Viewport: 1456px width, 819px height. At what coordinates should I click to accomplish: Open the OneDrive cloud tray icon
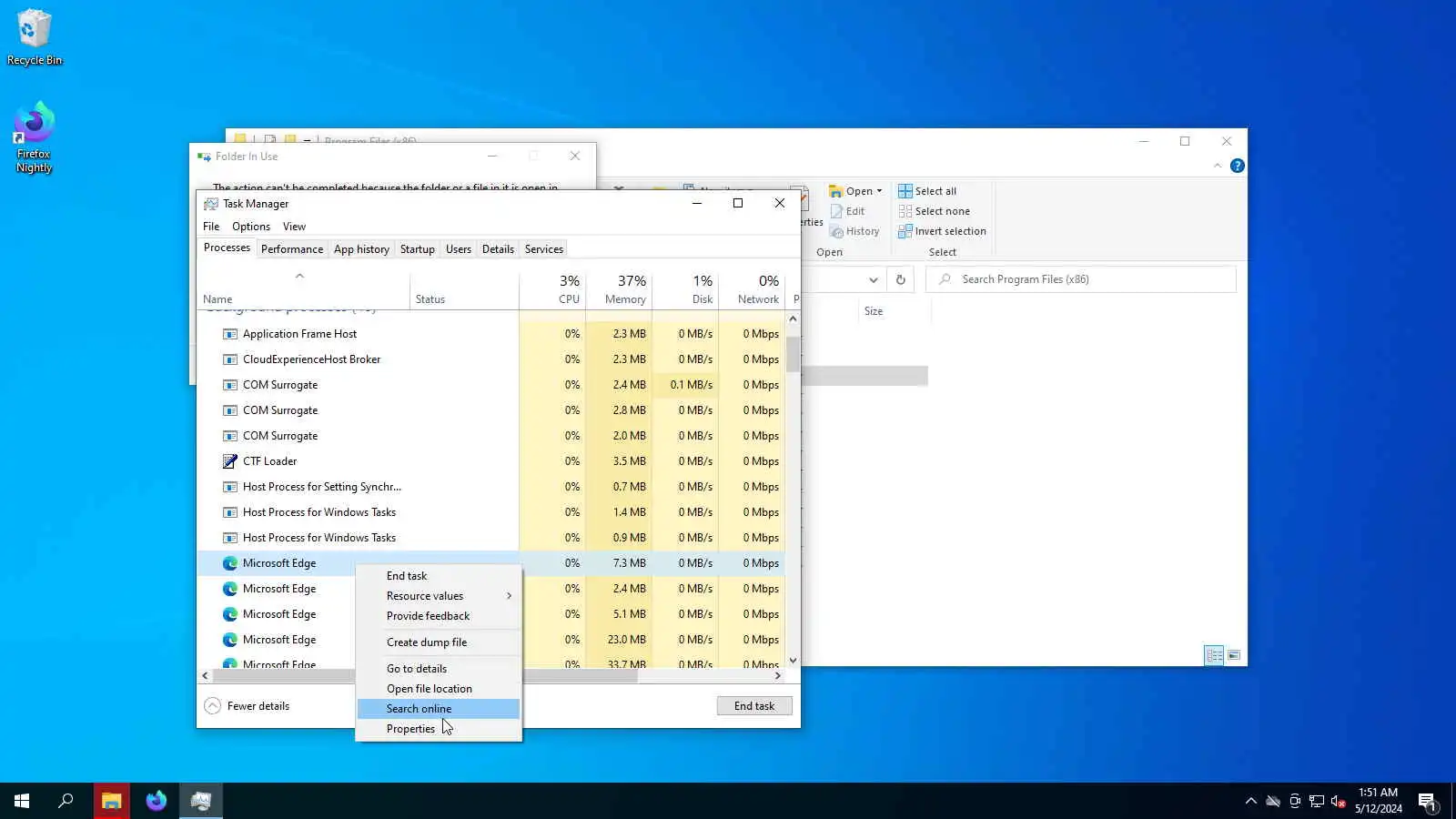[x=1273, y=801]
